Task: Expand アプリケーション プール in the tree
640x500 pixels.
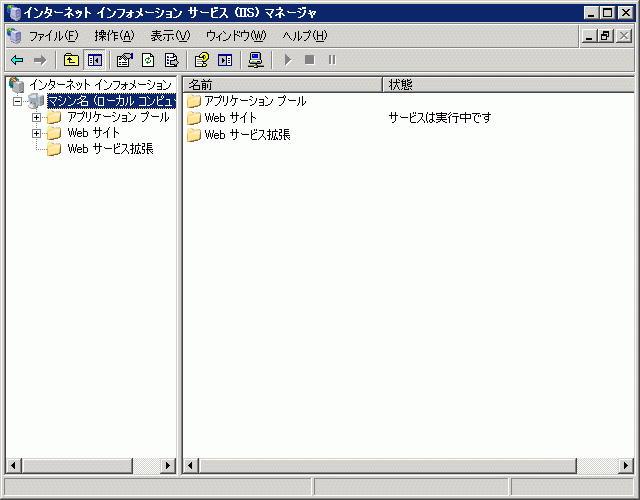Action: click(36, 118)
